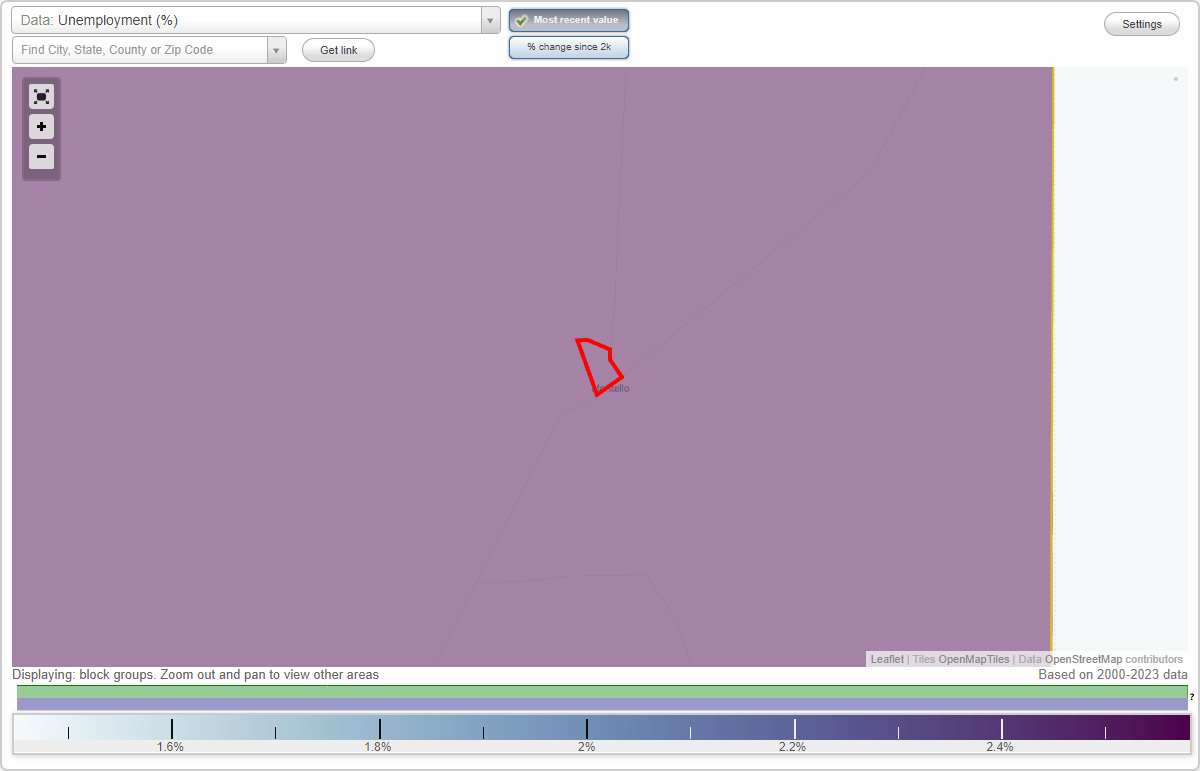Click the 2% mark on the color legend
This screenshot has height=771, width=1200.
pos(587,746)
